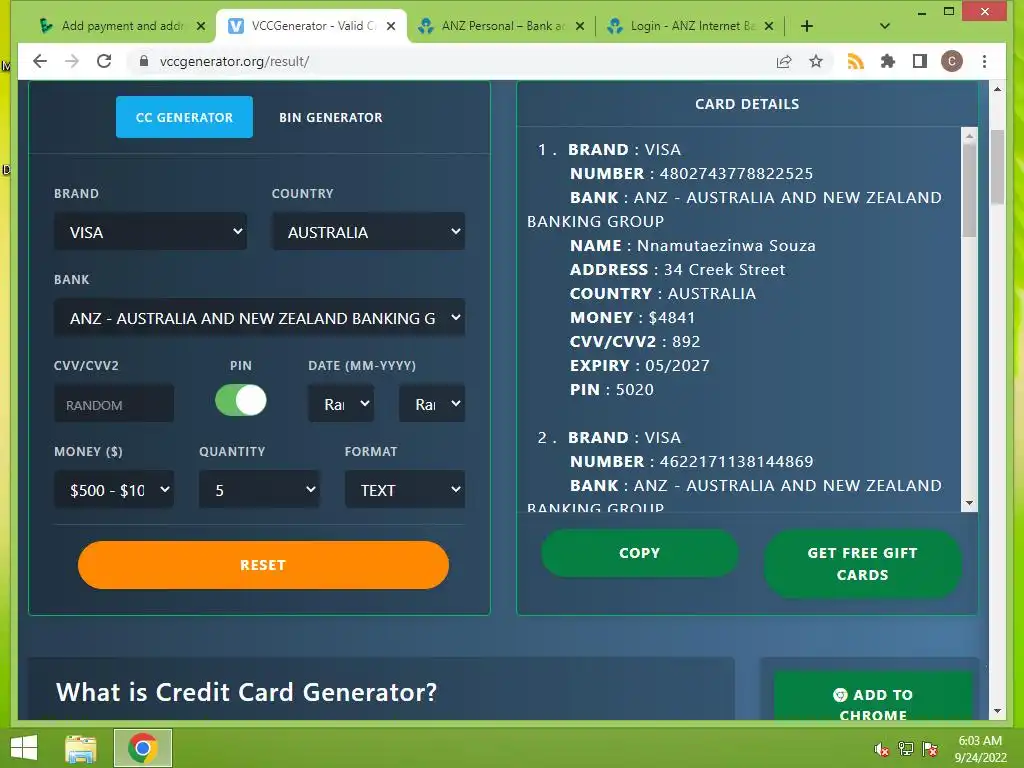Close the Login ANZ Internet Banking tab
The width and height of the screenshot is (1024, 768).
[x=769, y=26]
